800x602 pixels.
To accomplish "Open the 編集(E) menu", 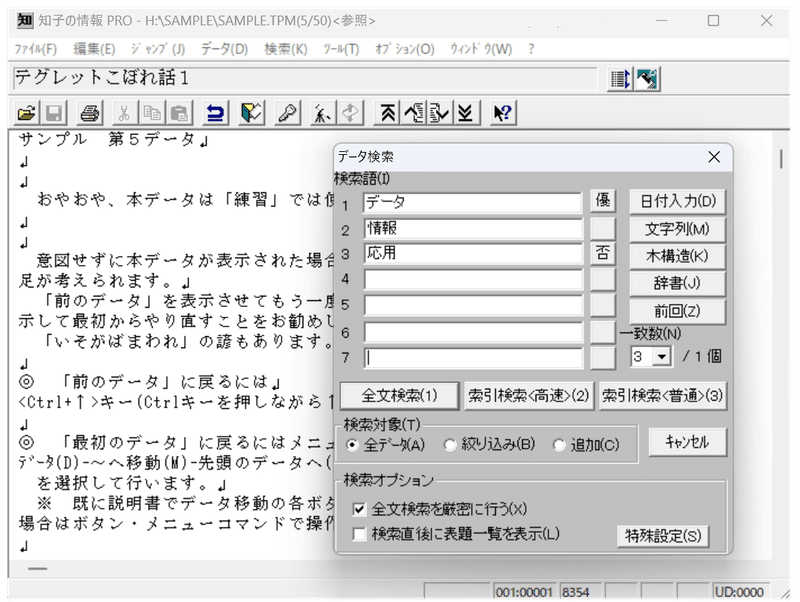I will pos(94,49).
